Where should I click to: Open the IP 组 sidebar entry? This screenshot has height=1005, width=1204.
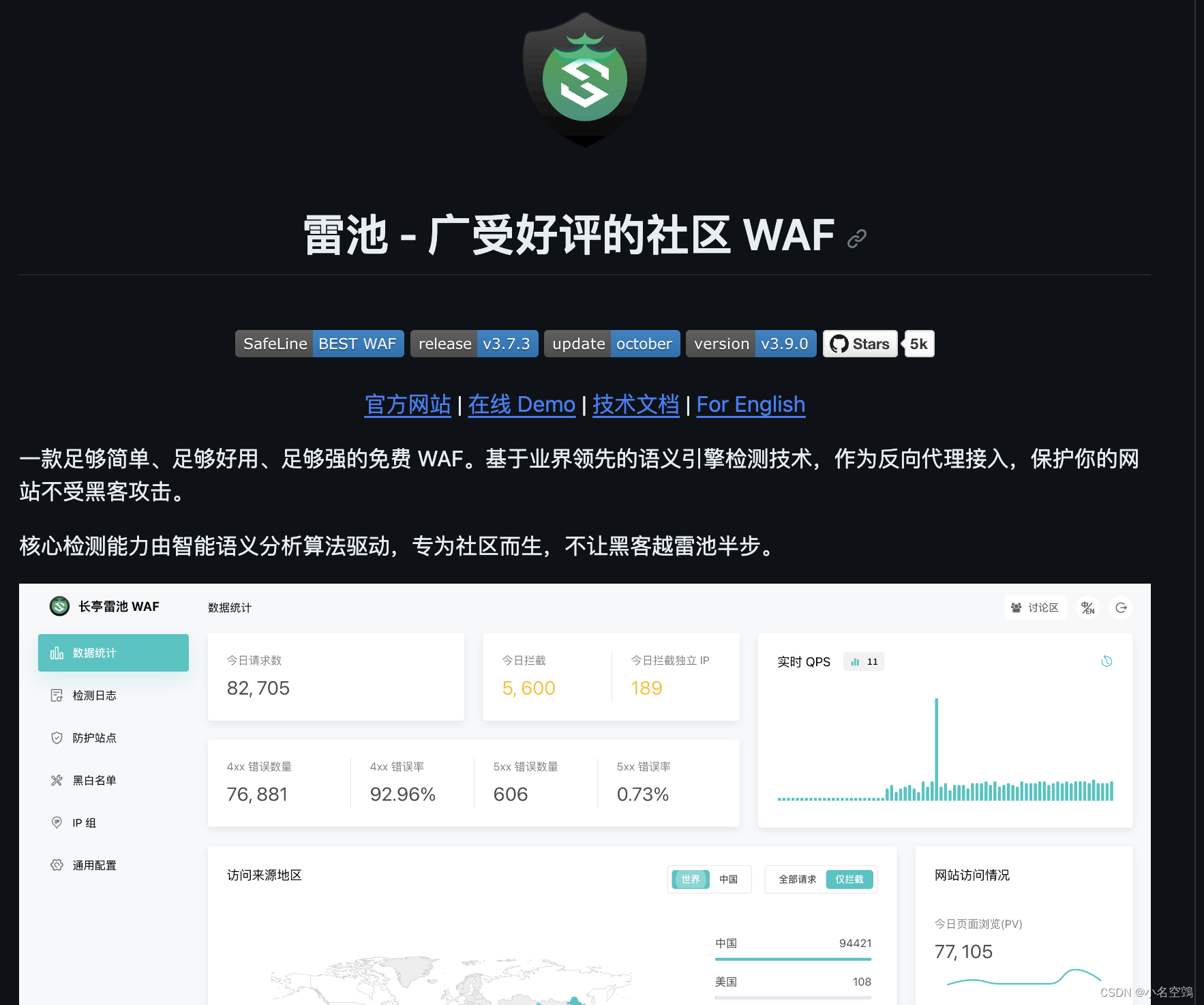(x=57, y=823)
